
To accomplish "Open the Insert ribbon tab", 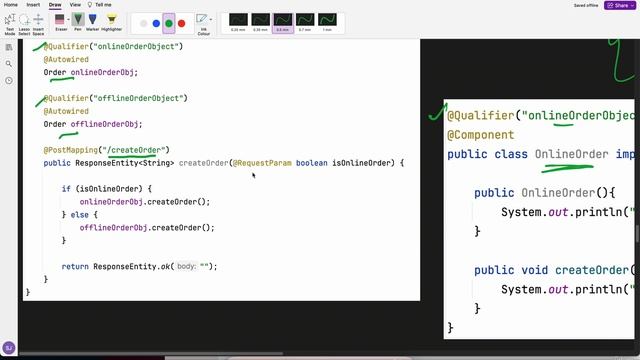I will click(x=33, y=5).
